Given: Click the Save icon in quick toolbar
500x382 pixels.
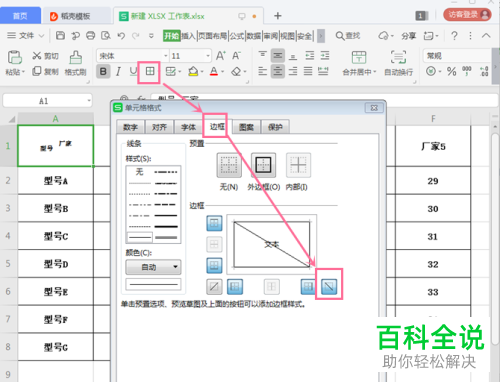Looking at the screenshot, I should tap(60, 35).
